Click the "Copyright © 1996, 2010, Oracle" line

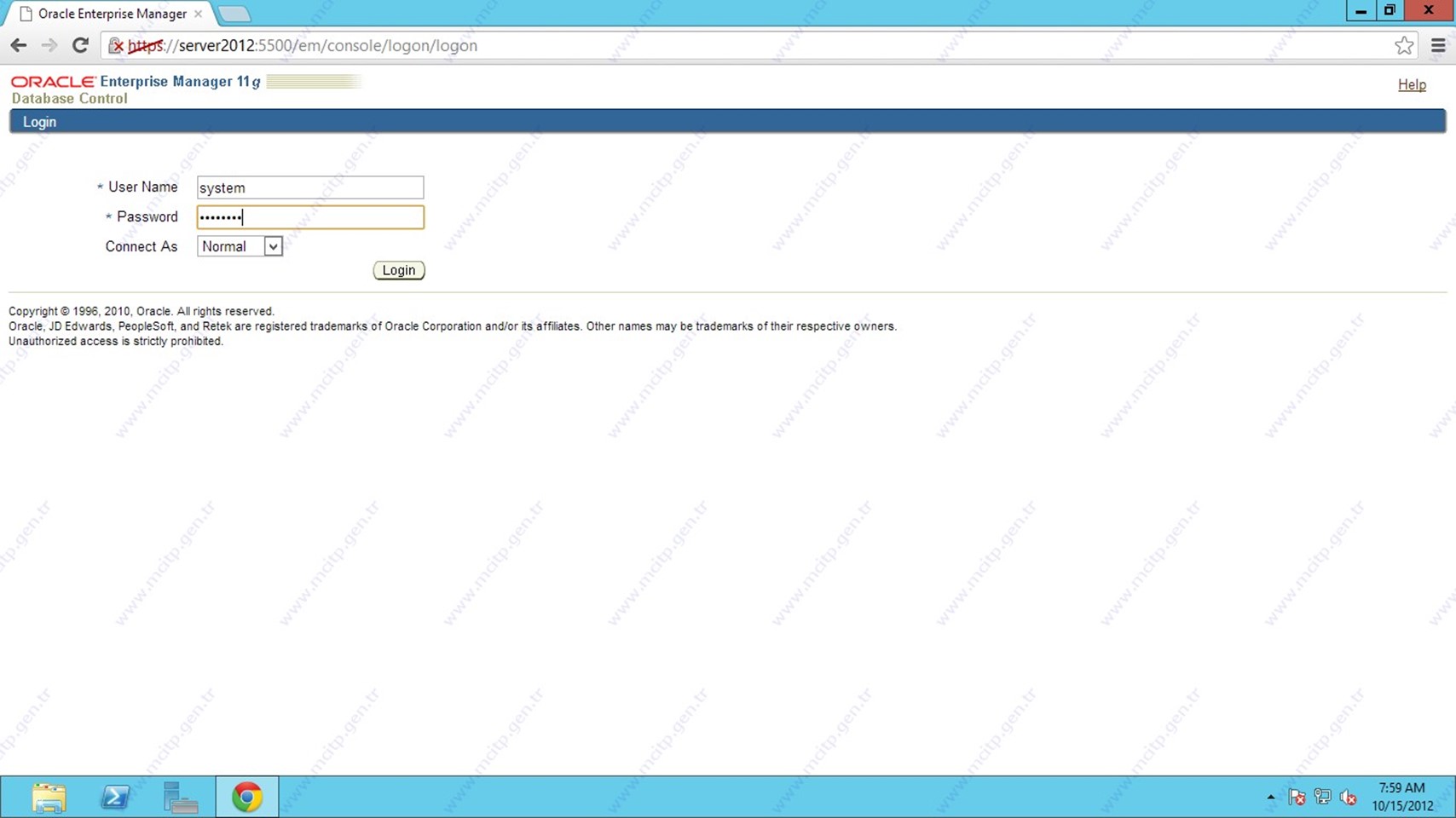[x=142, y=311]
